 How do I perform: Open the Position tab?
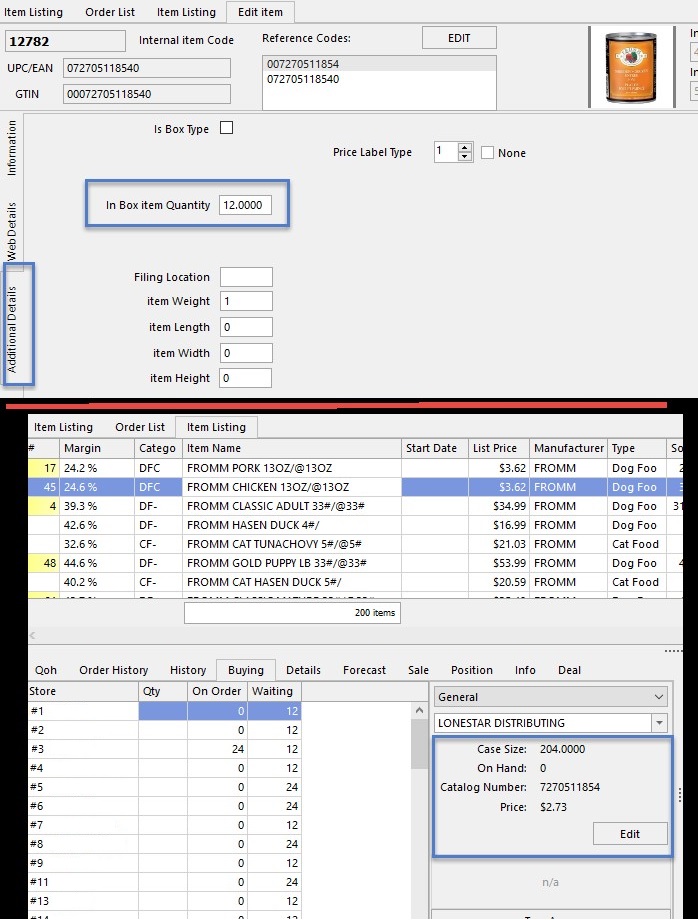(472, 670)
